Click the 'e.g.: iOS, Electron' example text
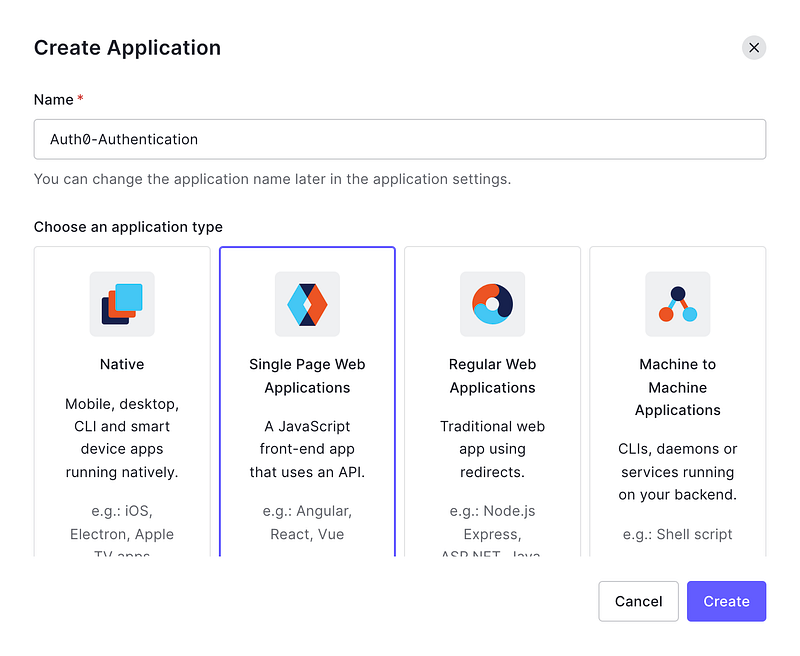This screenshot has width=800, height=656. pyautogui.click(x=122, y=522)
